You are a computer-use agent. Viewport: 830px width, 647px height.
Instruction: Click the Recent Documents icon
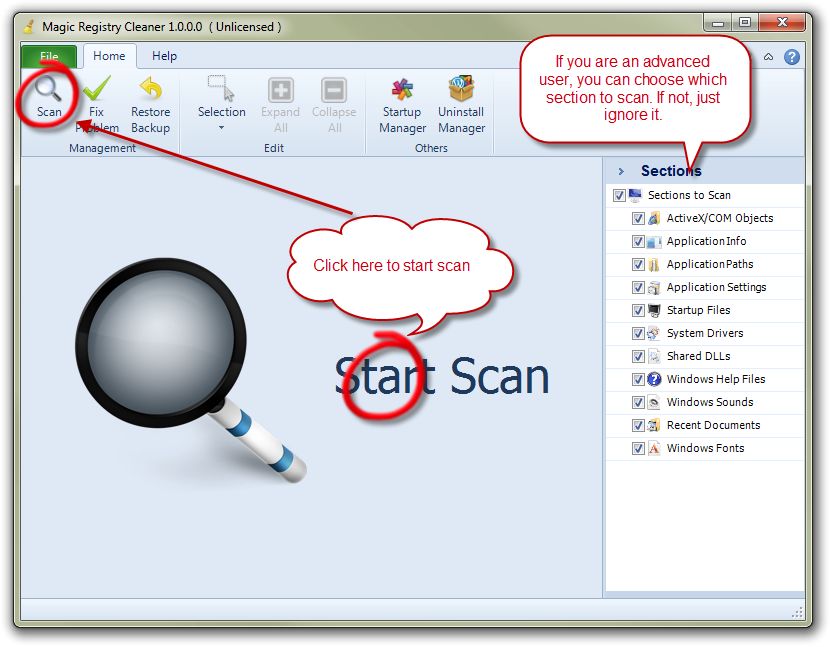click(654, 425)
